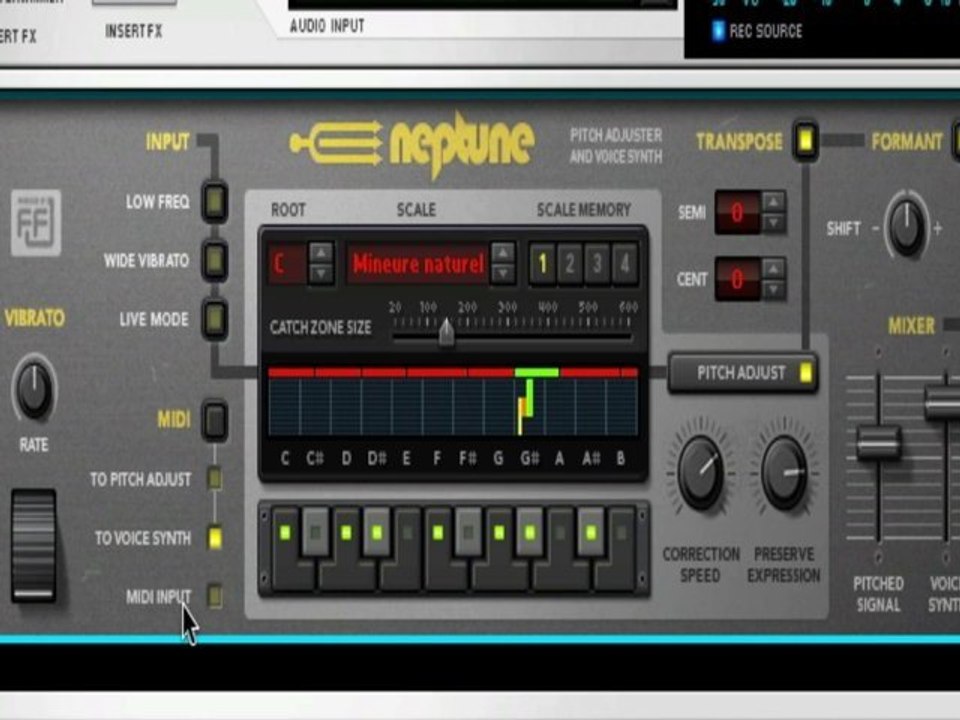Increase the Semi transpose value

pyautogui.click(x=773, y=201)
